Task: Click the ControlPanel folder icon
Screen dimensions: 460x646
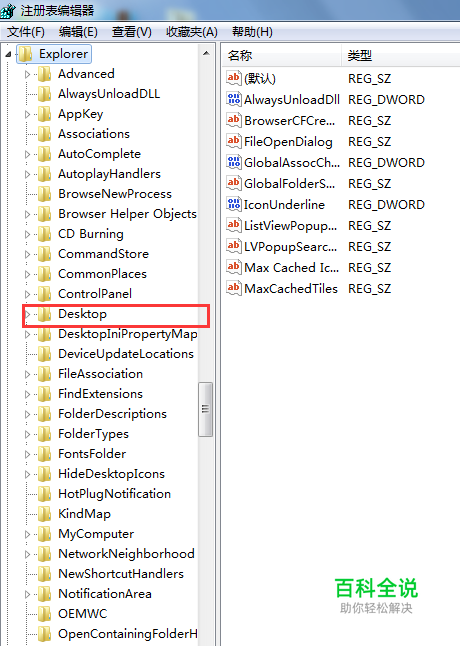Action: tap(44, 294)
